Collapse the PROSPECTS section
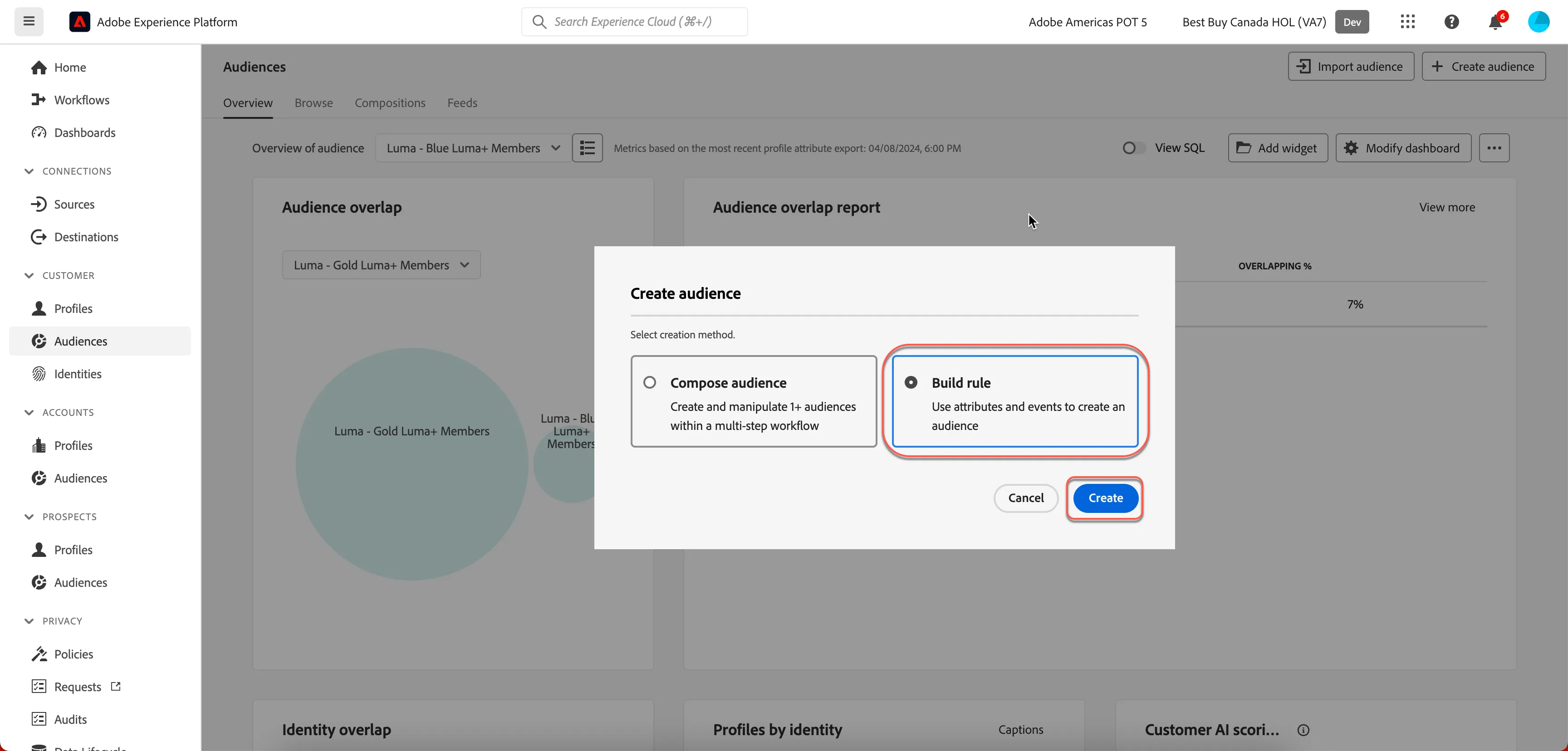The width and height of the screenshot is (1568, 751). click(29, 517)
